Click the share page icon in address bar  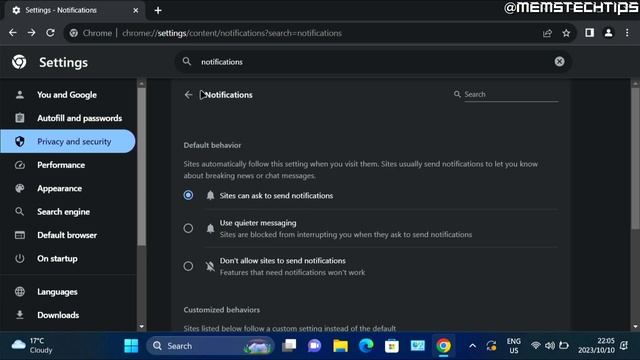[x=547, y=33]
